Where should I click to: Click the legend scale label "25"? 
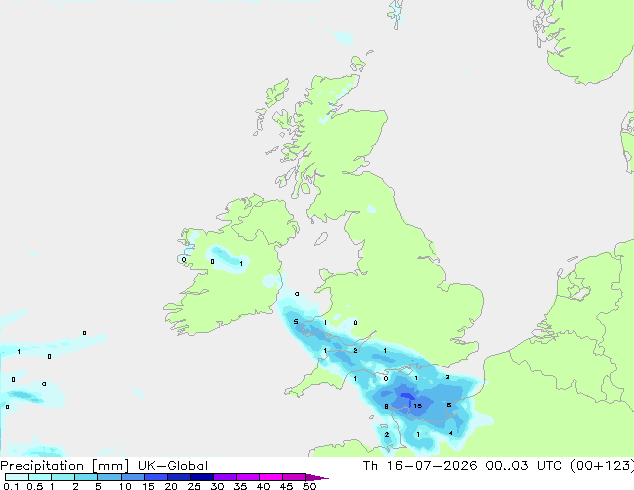coord(194,486)
